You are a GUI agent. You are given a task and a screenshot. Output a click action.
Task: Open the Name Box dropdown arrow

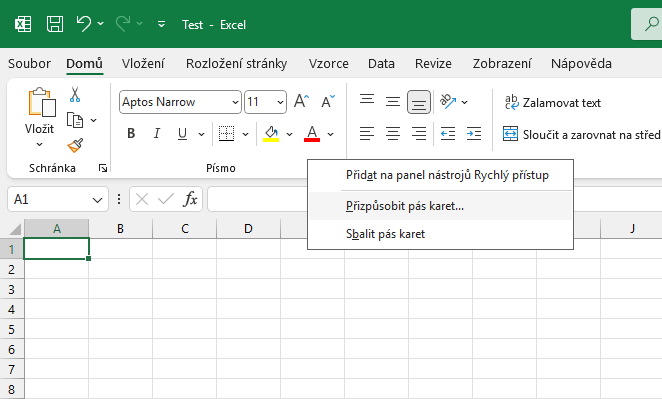pyautogui.click(x=98, y=200)
